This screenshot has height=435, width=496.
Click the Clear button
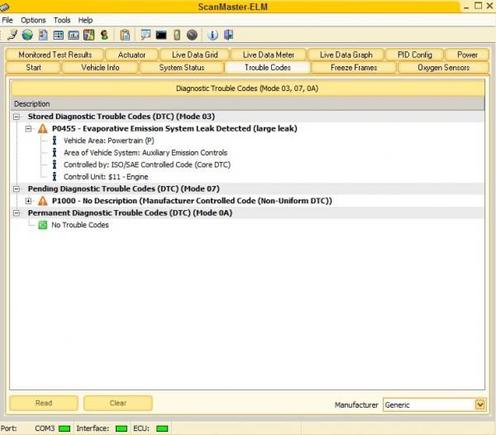[x=118, y=403]
